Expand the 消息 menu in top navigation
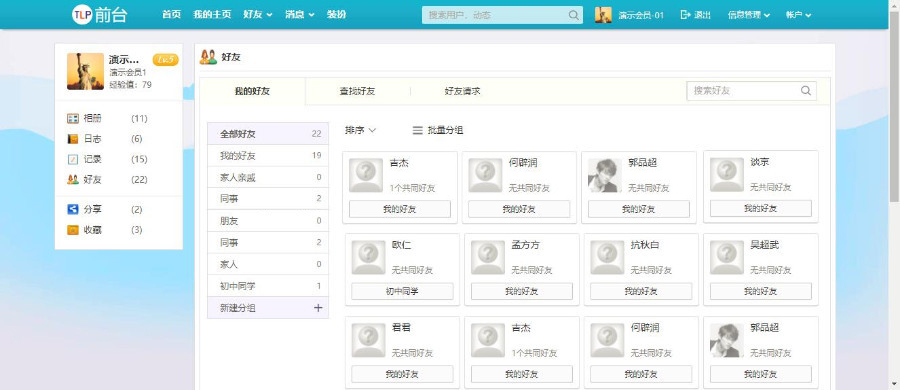The height and width of the screenshot is (390, 900). [300, 15]
